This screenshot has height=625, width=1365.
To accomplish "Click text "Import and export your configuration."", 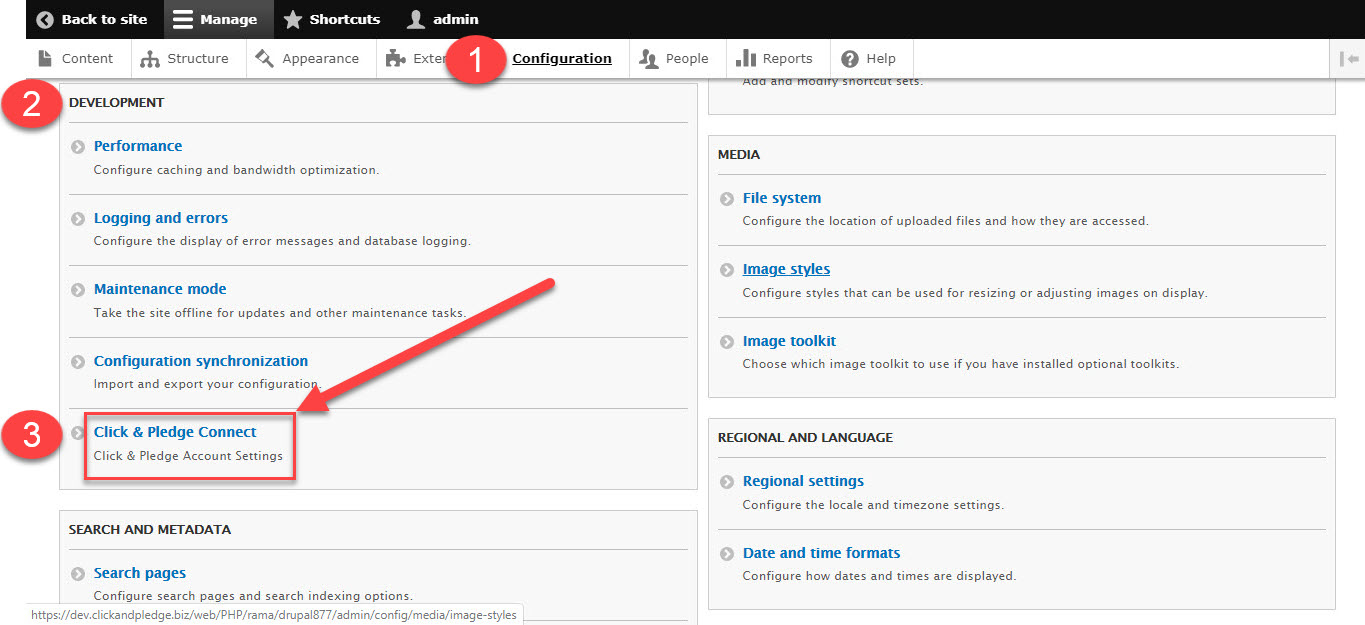I will tap(207, 384).
